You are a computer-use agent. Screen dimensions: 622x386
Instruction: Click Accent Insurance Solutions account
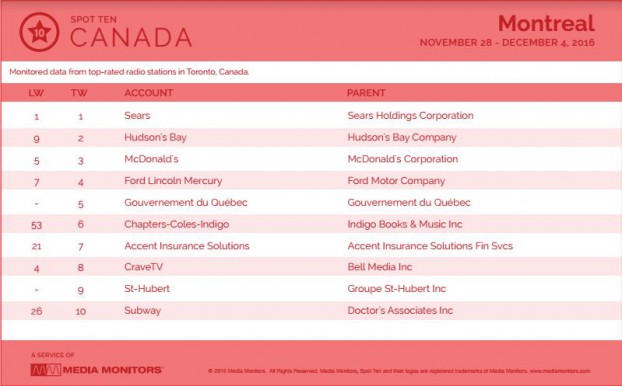click(187, 246)
